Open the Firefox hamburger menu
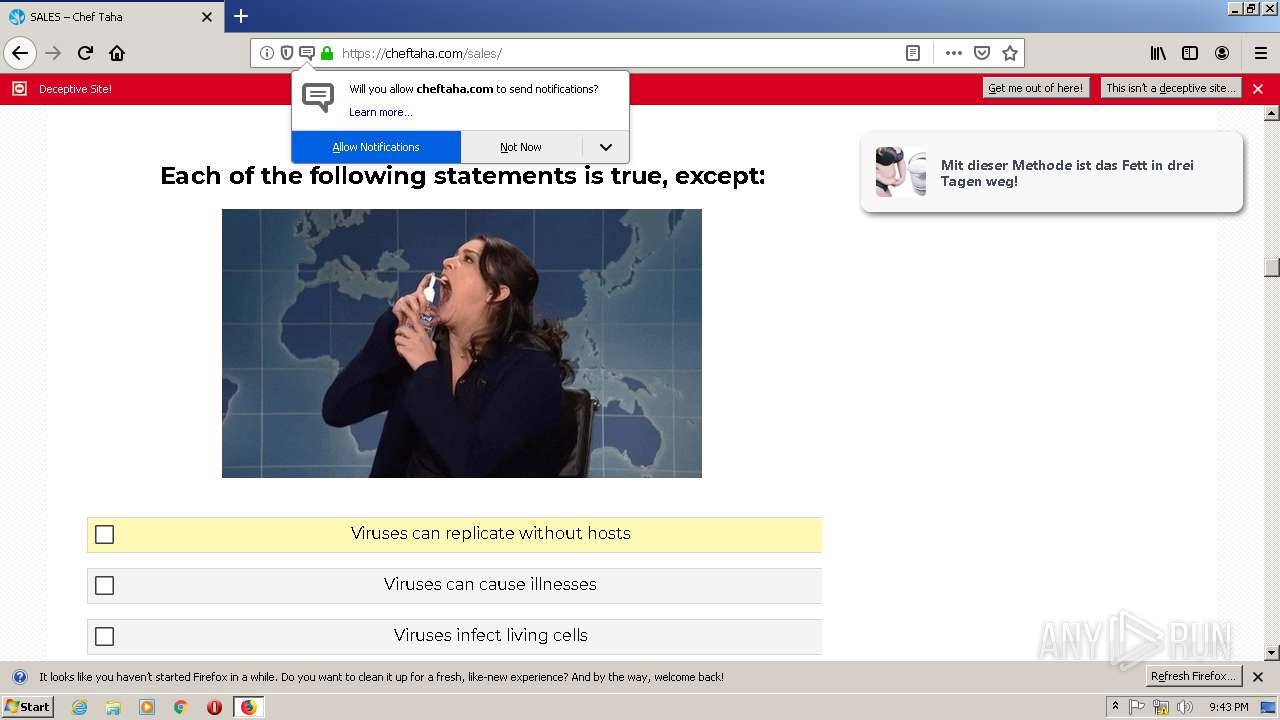1280x720 pixels. [1261, 53]
